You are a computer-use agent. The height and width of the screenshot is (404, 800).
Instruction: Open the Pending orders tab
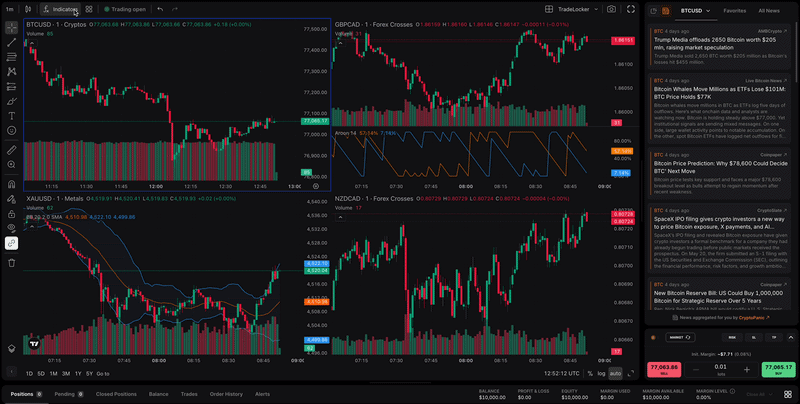[69, 394]
